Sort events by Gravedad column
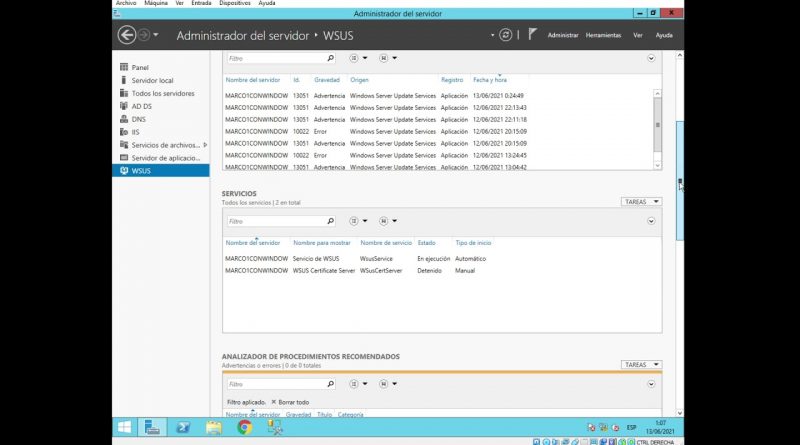The image size is (800, 445). pos(327,80)
